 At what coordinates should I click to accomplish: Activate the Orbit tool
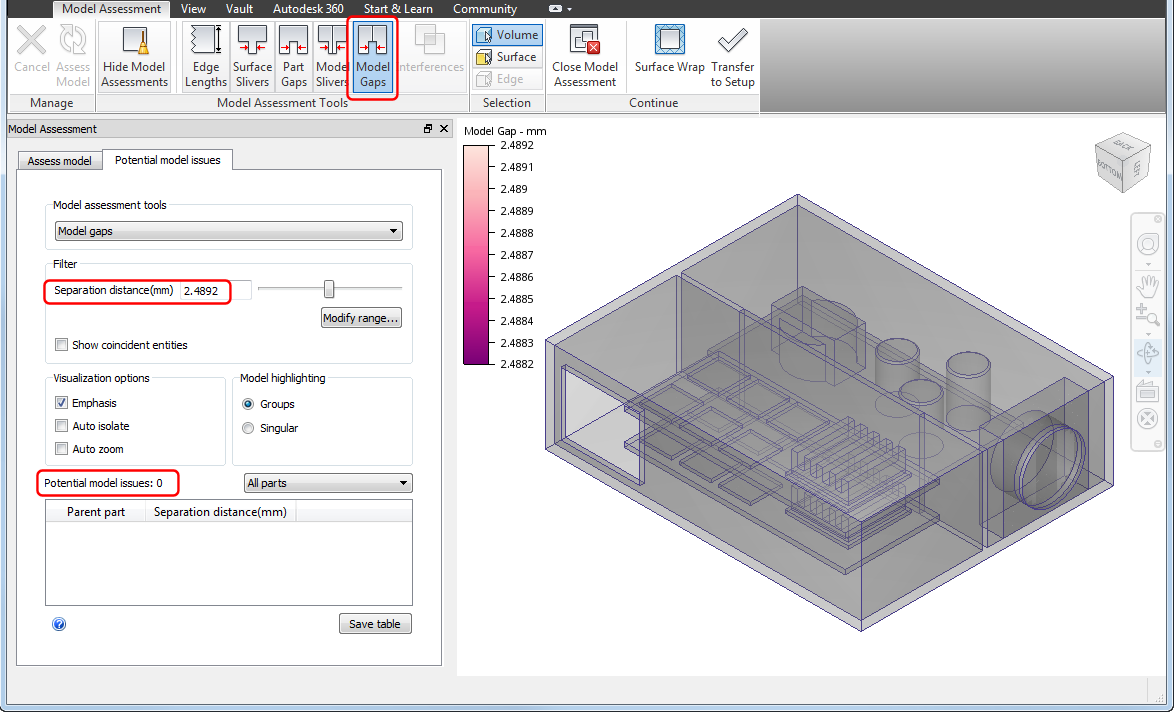click(1148, 353)
